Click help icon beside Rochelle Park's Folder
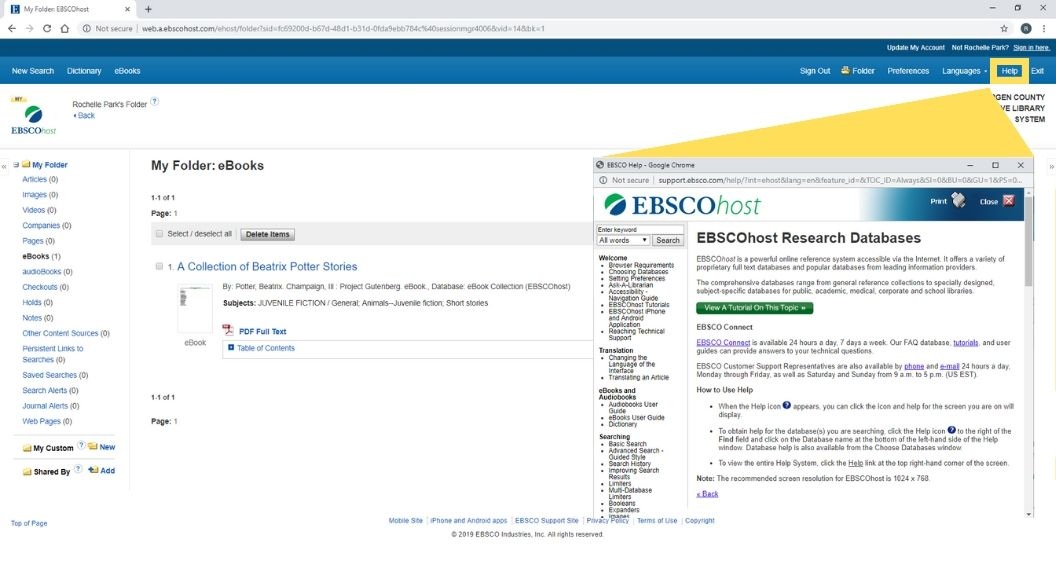The height and width of the screenshot is (568, 1056). click(x=154, y=102)
